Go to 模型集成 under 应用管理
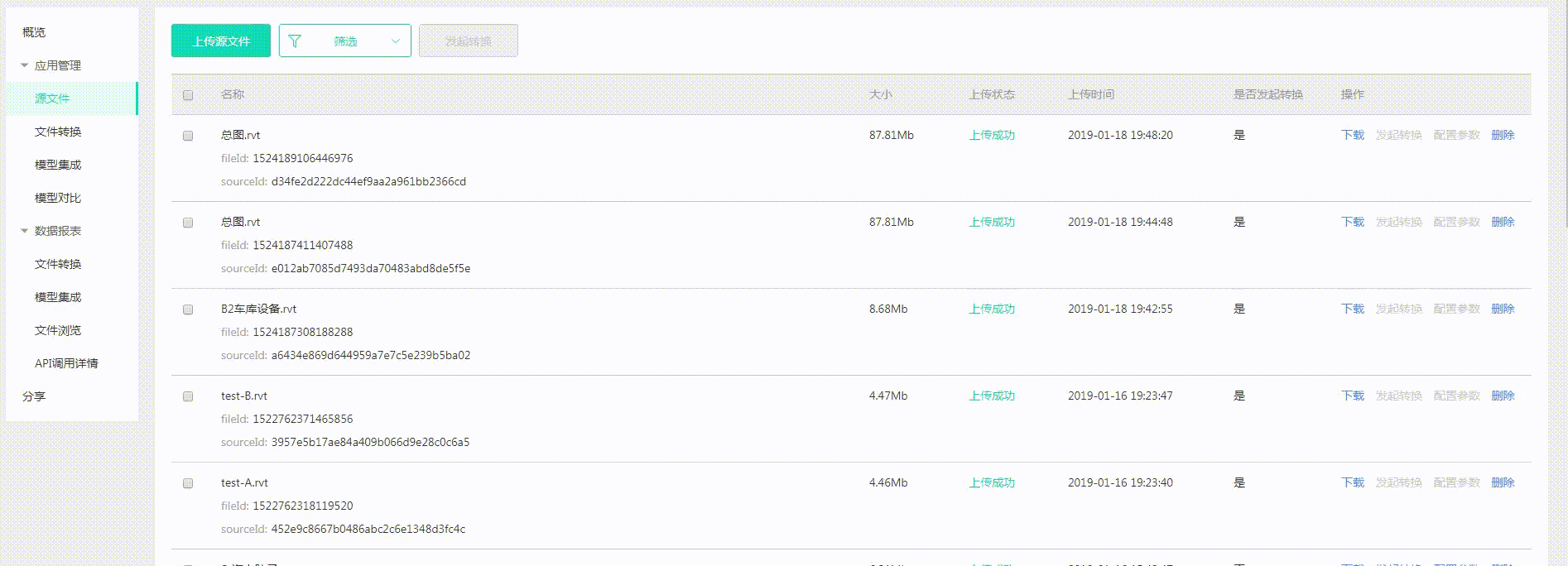The image size is (1568, 566). pos(58,165)
